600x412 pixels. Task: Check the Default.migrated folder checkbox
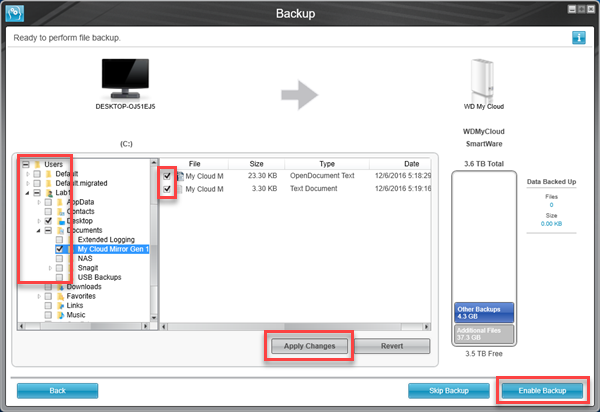(37, 183)
